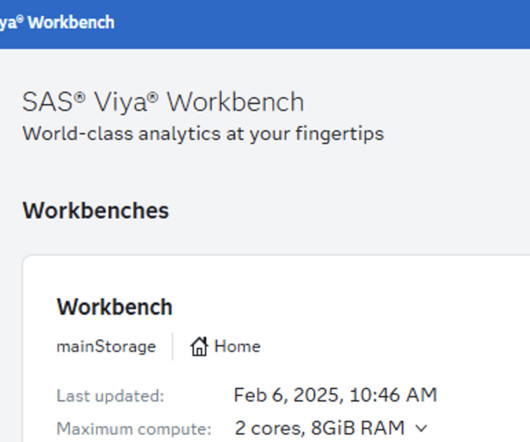Screen dimensions: 530x442
Task: Click the Workbenches section heading
Action: click(96, 211)
